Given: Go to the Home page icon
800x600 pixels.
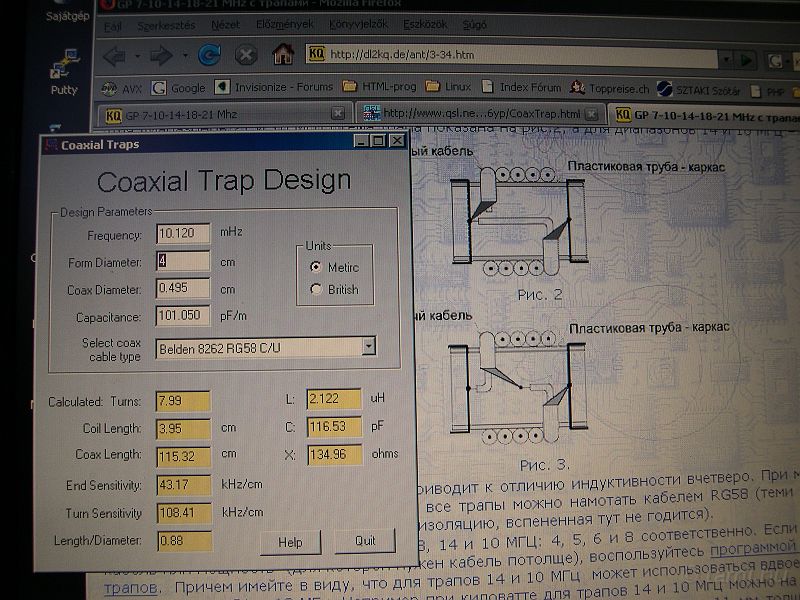Looking at the screenshot, I should click(284, 54).
